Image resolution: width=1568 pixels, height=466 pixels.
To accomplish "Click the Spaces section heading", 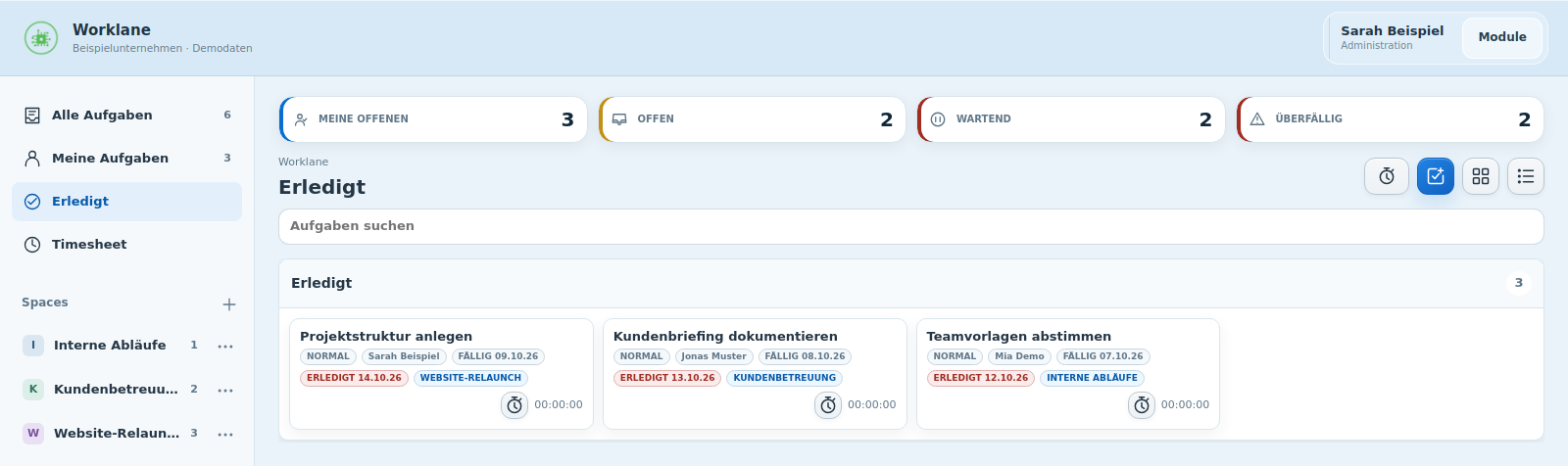I will (45, 303).
